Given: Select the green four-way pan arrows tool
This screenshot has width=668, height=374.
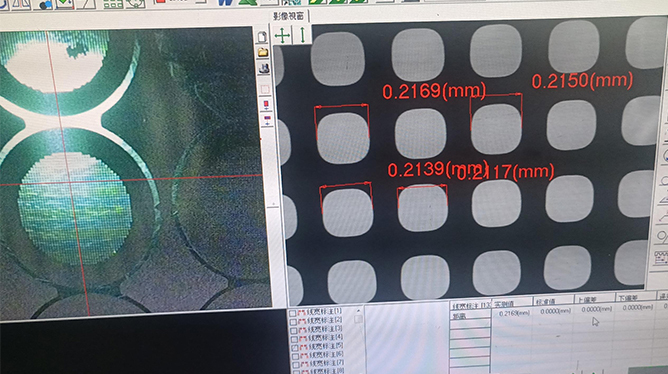Looking at the screenshot, I should tap(282, 35).
